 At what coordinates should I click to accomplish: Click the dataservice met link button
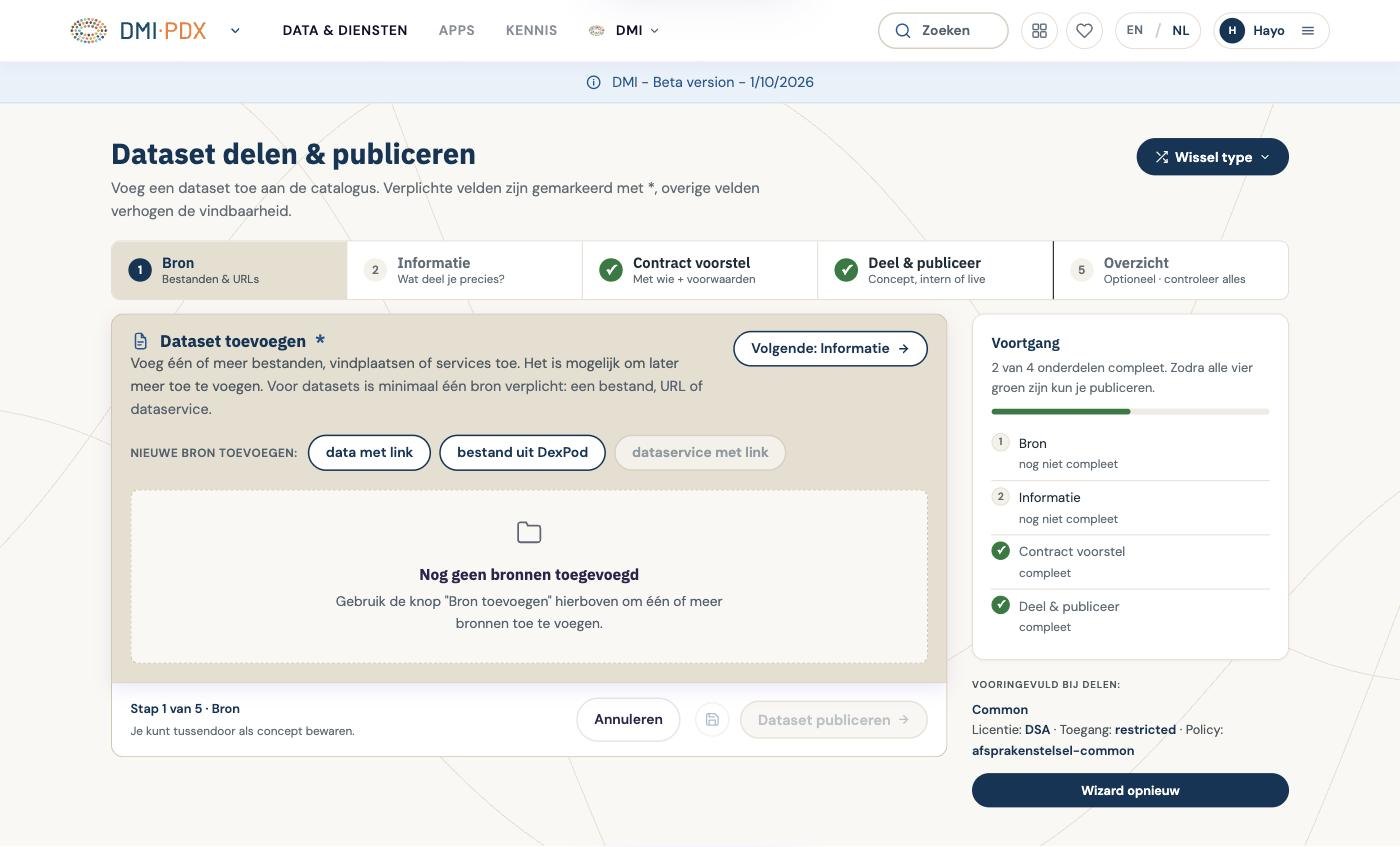pos(700,452)
